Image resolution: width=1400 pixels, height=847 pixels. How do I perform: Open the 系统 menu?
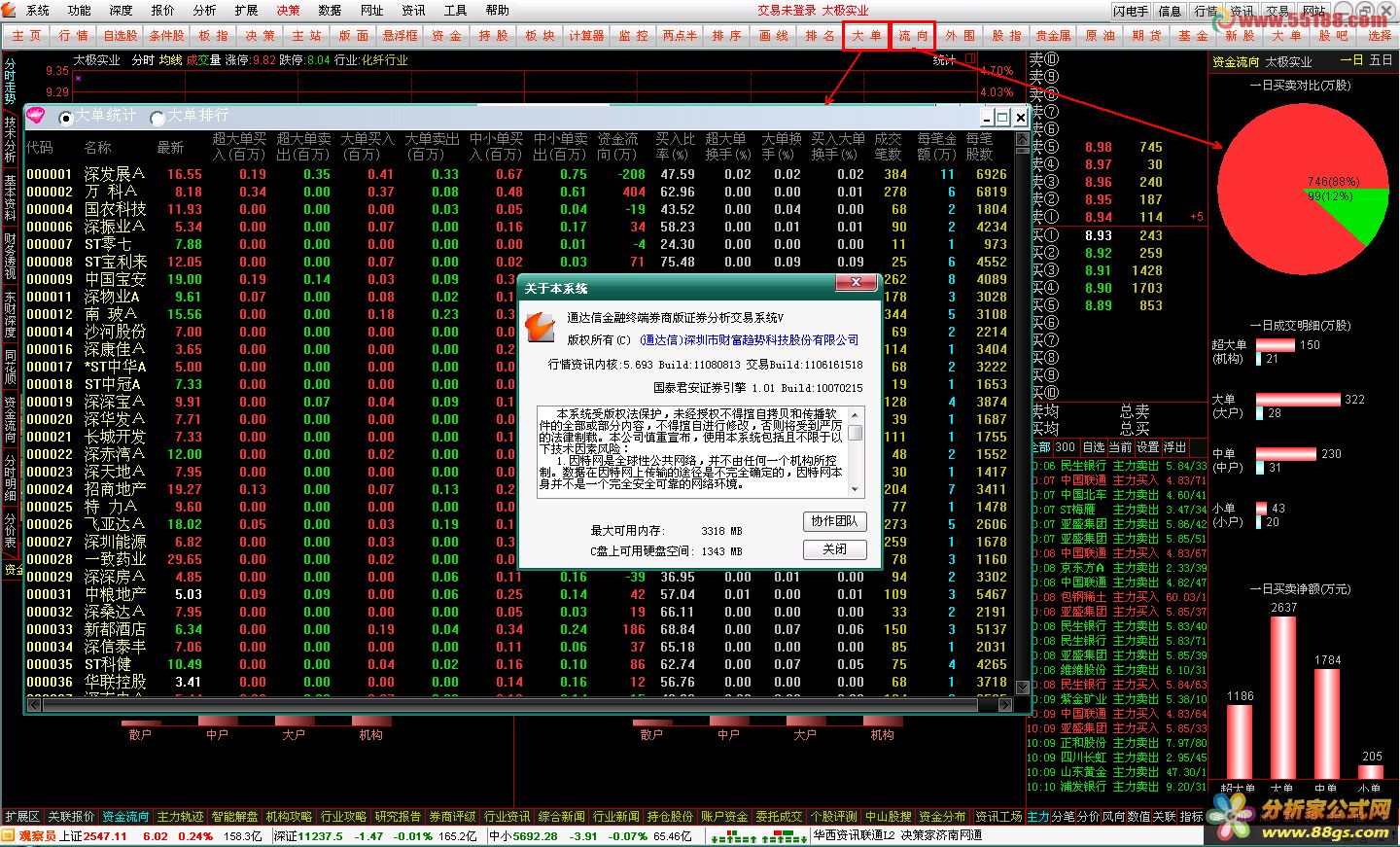38,10
